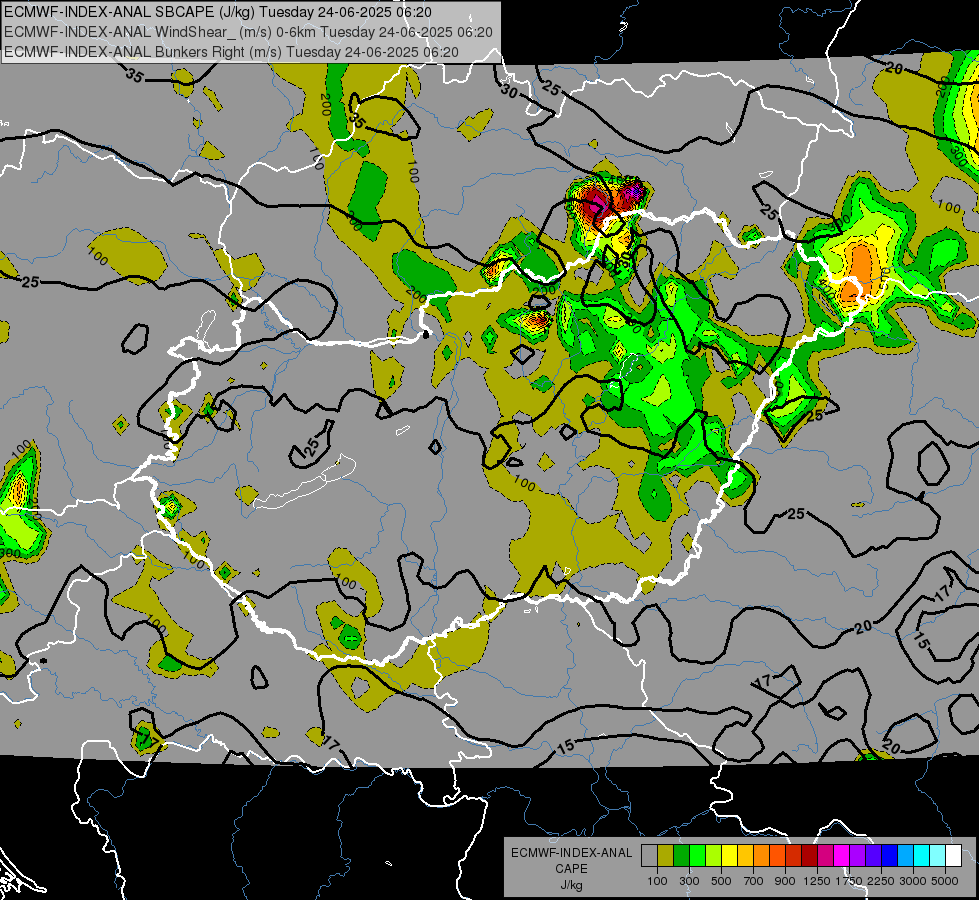Pick the dark red swatch left of 1250
This screenshot has width=979, height=900.
(809, 856)
